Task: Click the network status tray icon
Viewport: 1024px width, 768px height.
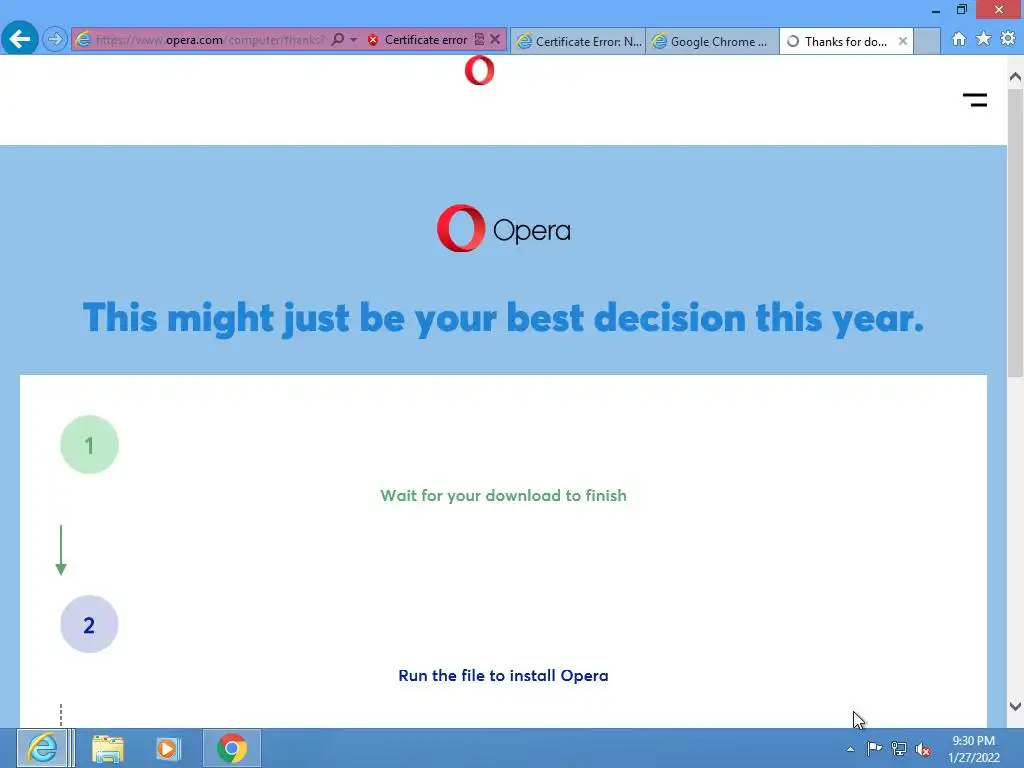Action: point(899,749)
